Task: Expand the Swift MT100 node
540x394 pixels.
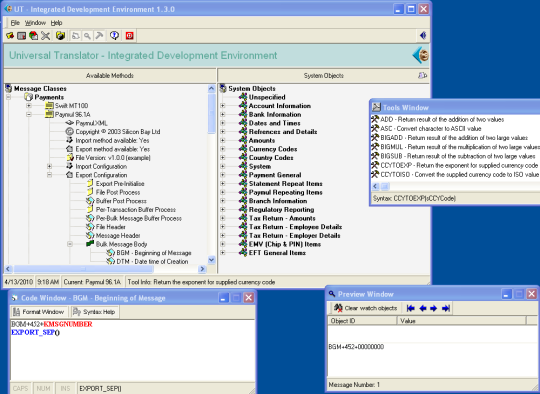Action: [x=29, y=106]
